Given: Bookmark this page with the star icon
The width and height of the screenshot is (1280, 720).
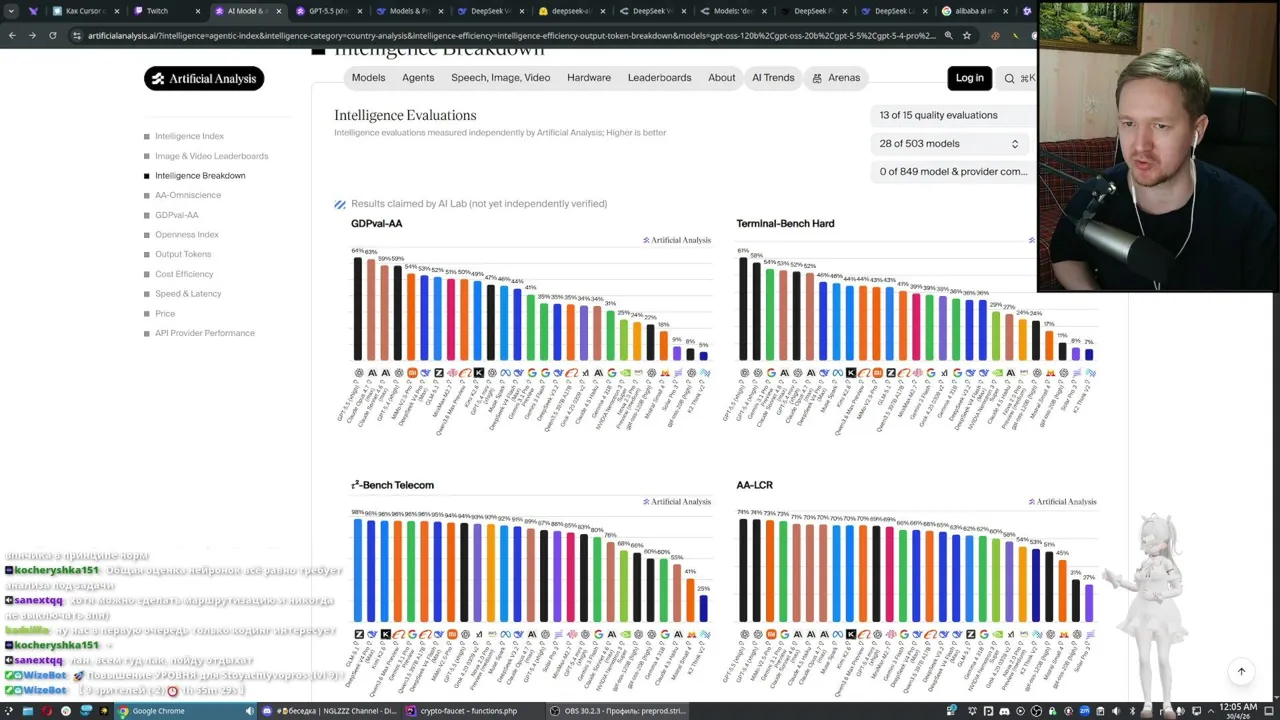Looking at the screenshot, I should click(x=966, y=35).
